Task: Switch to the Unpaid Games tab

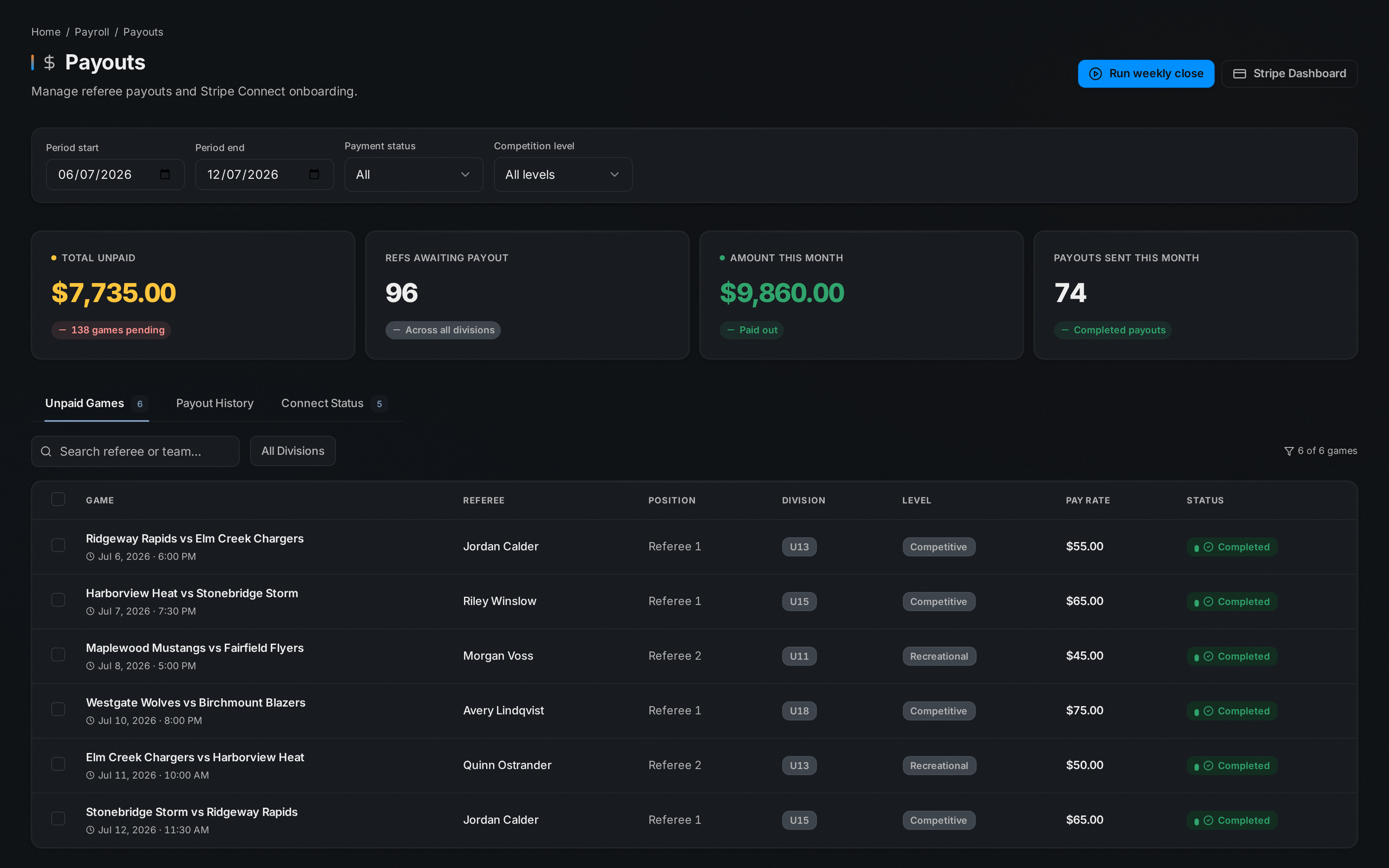Action: click(x=96, y=404)
